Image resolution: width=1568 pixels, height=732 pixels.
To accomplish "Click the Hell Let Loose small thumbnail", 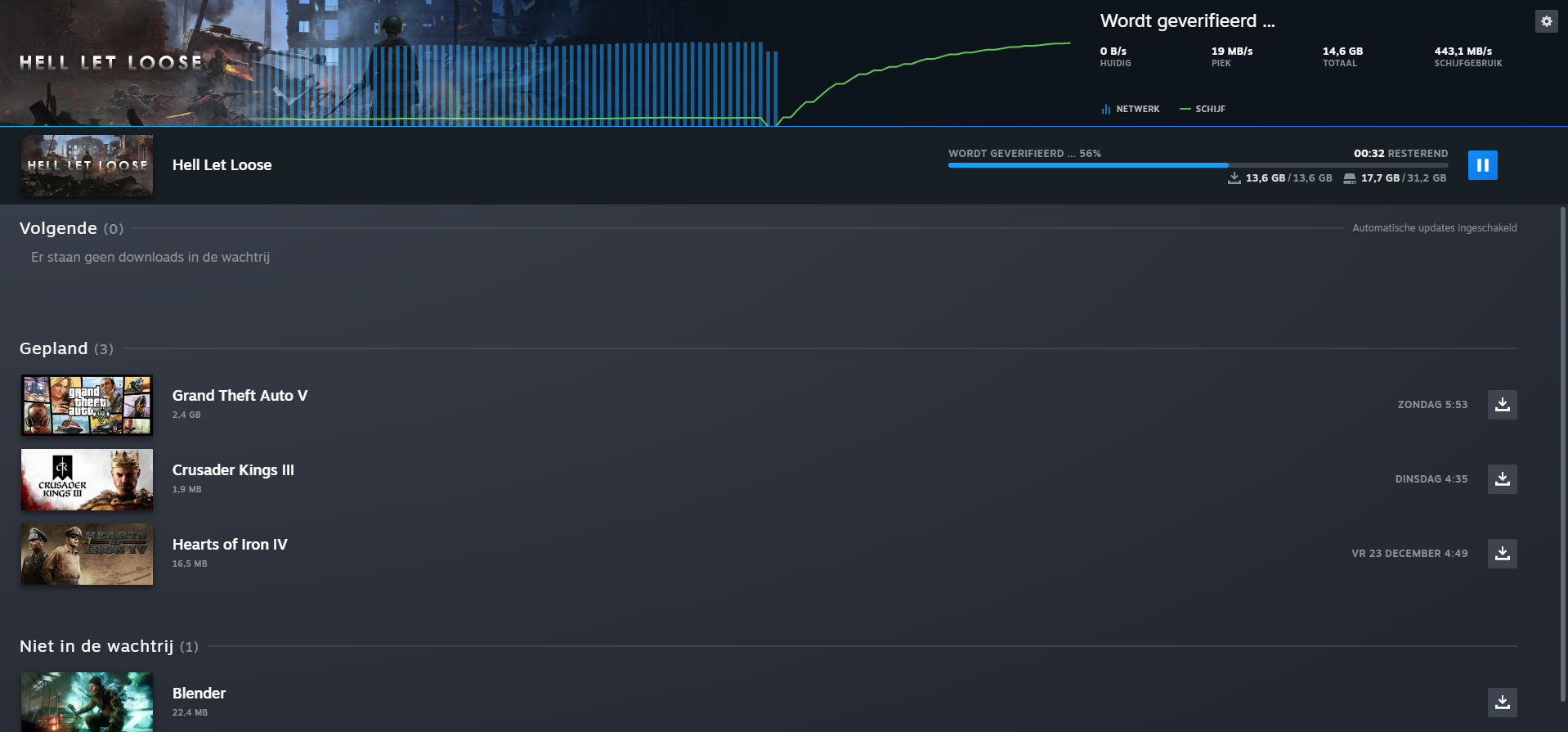I will point(87,165).
